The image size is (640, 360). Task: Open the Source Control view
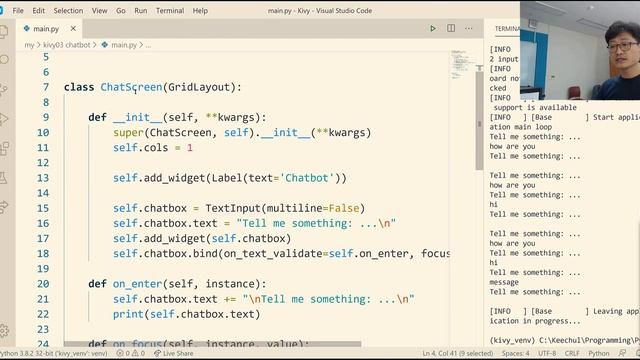(3, 89)
